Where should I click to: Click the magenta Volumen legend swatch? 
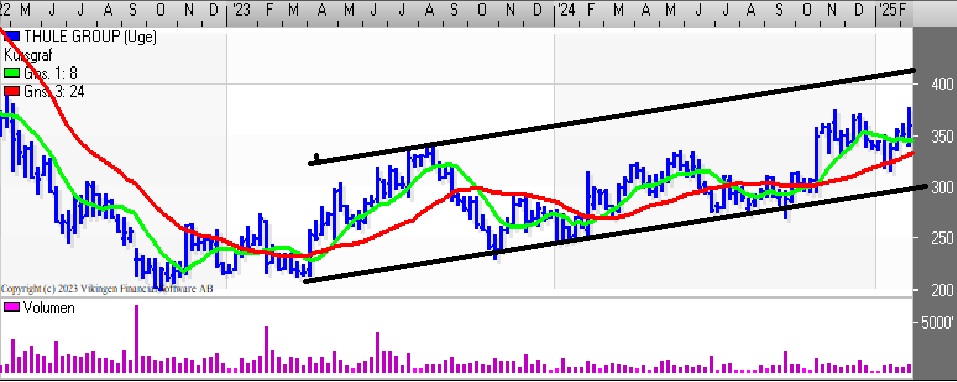12,308
